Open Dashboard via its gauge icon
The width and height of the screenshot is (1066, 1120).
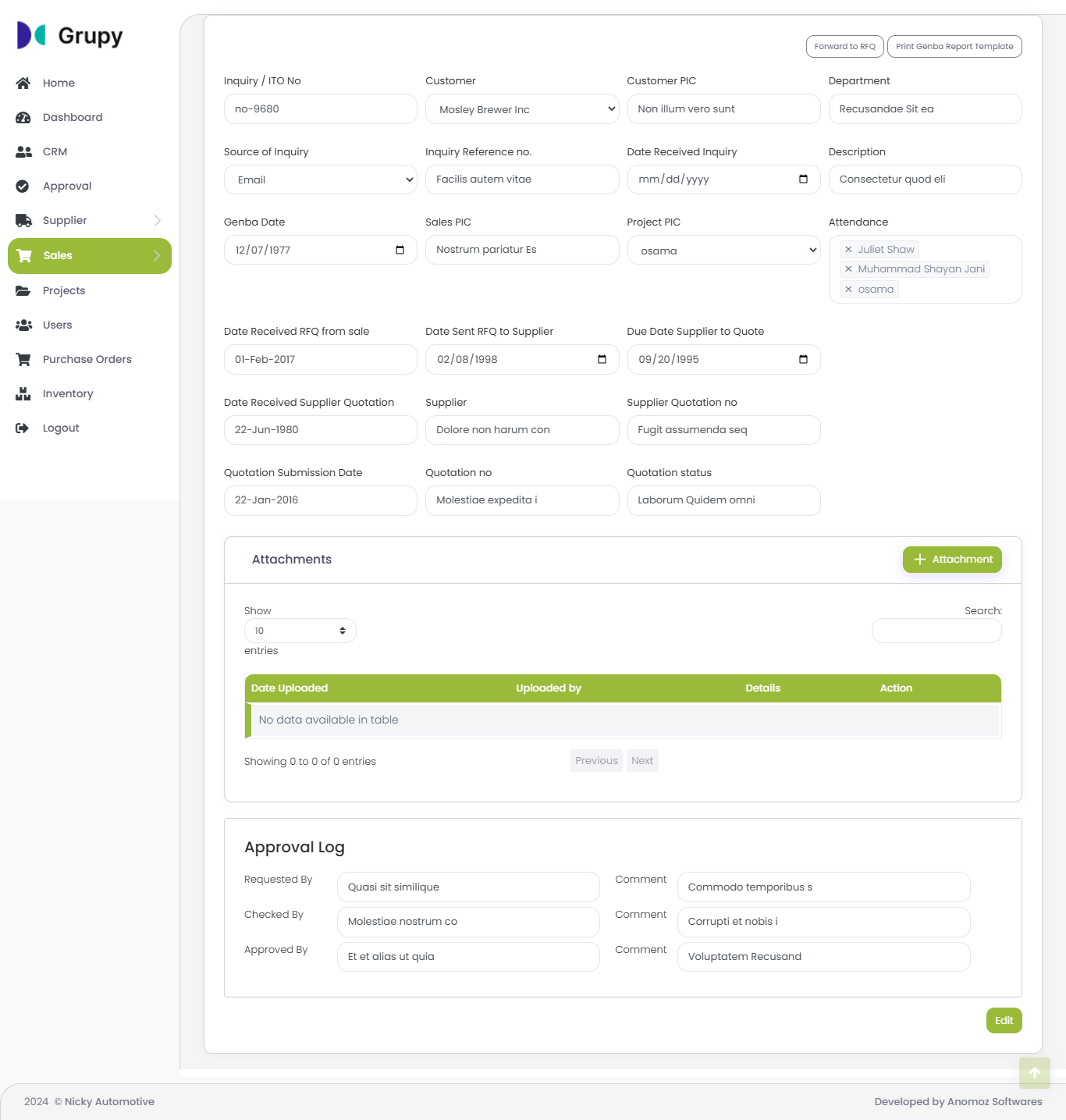[23, 117]
